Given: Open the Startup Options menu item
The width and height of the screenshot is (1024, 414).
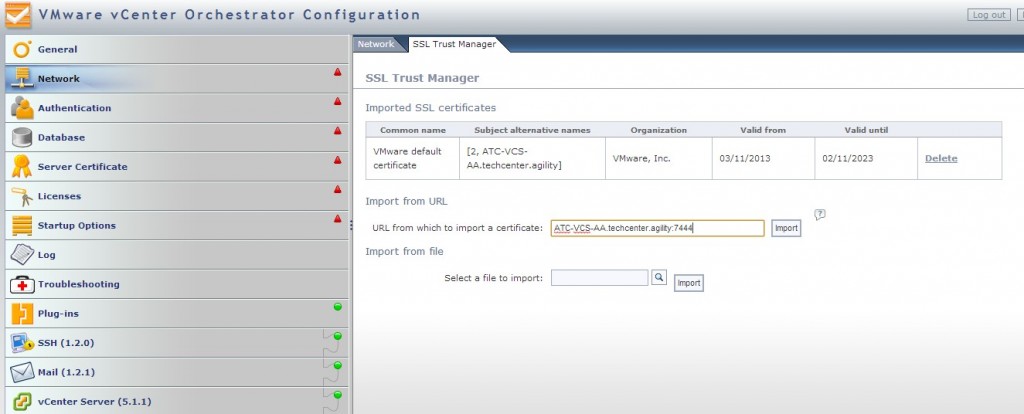Looking at the screenshot, I should coord(176,226).
